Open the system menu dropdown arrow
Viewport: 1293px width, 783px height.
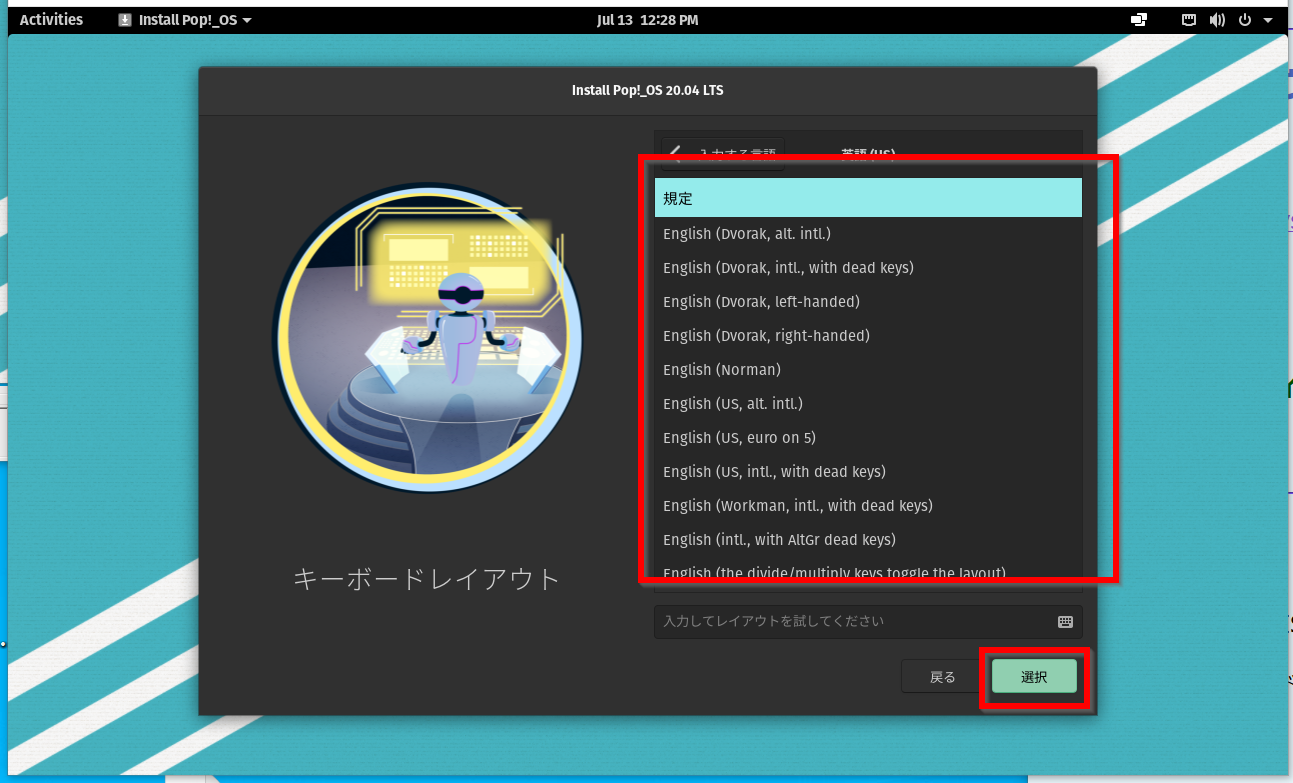coord(1268,20)
